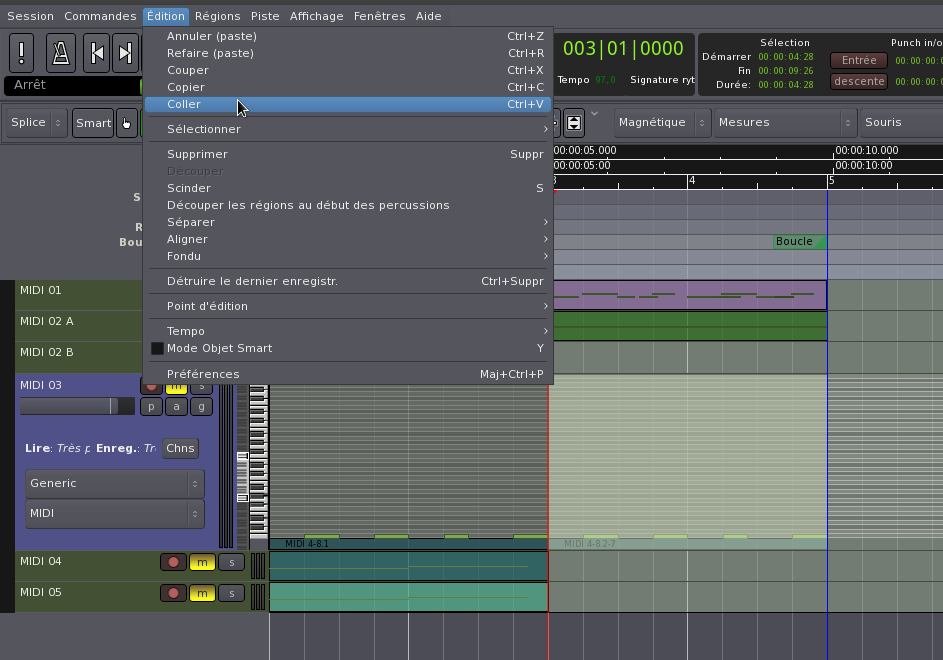Click the Chns channel selector button
This screenshot has height=660, width=943.
click(180, 448)
